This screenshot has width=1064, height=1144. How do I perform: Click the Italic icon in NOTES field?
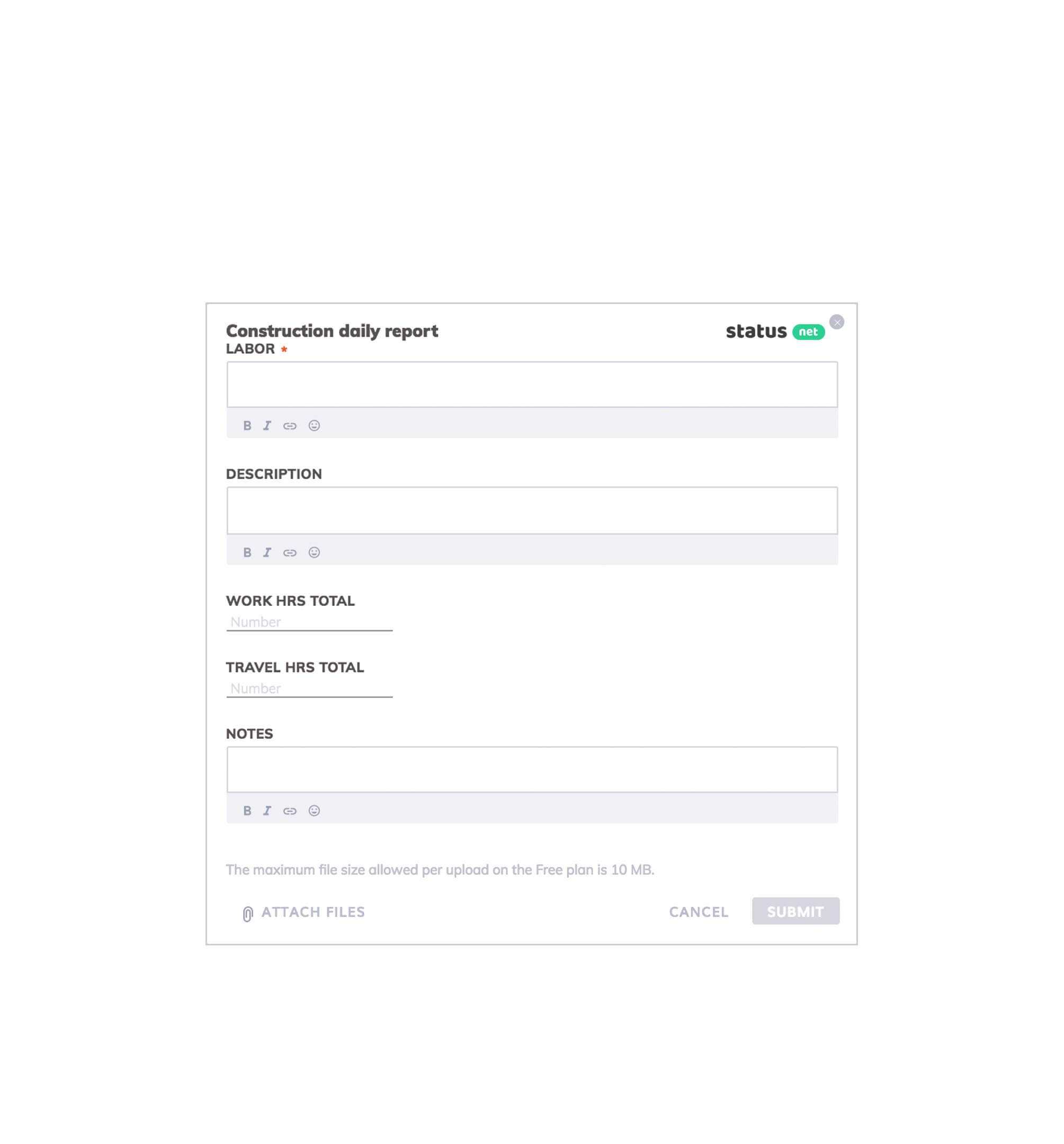pyautogui.click(x=267, y=810)
